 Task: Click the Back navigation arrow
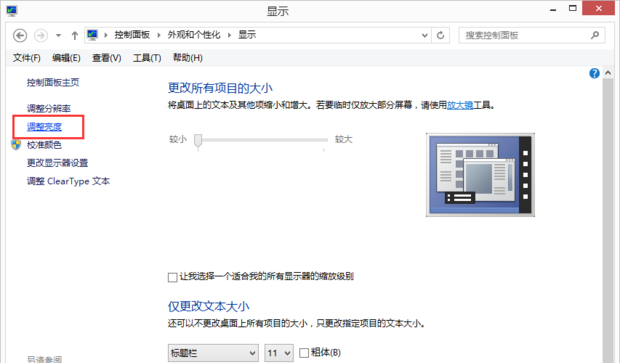click(x=20, y=36)
